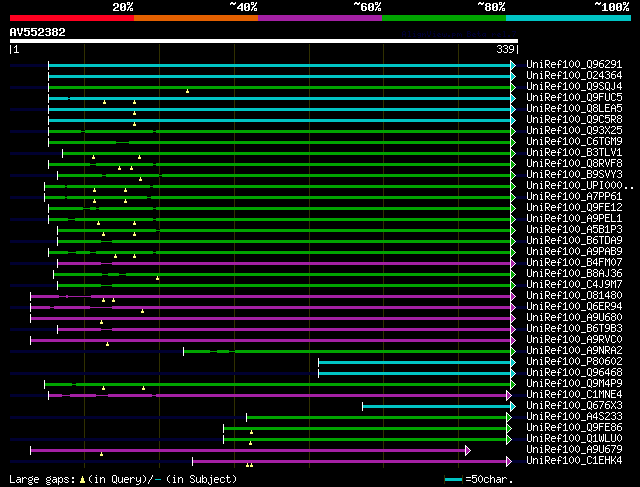Click the UniRef100_Q9FUC5 label
Image resolution: width=640 pixels, height=487 pixels.
pyautogui.click(x=574, y=98)
